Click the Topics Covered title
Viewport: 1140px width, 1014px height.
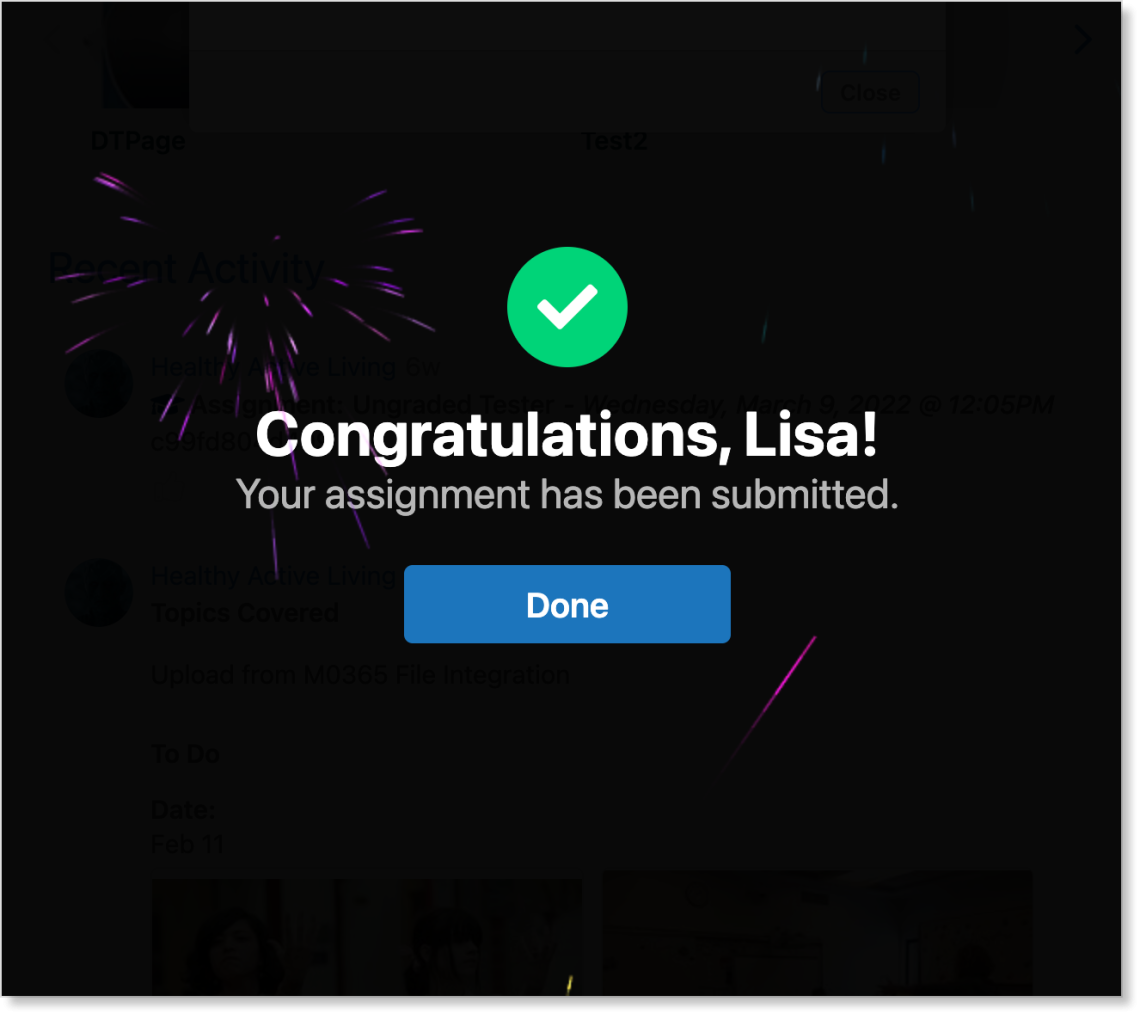coord(245,613)
